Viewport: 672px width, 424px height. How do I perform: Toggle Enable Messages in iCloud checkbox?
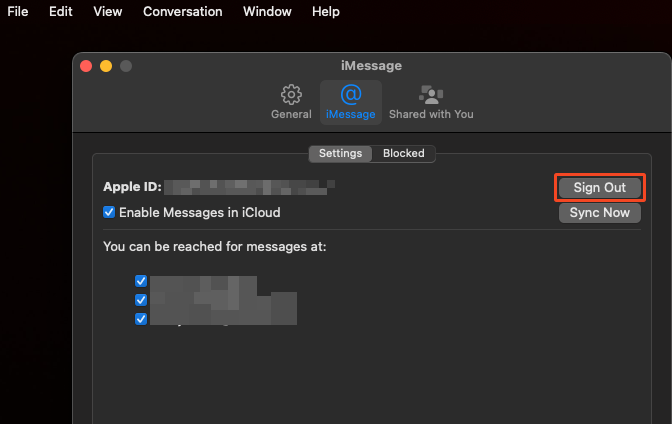[x=109, y=212]
